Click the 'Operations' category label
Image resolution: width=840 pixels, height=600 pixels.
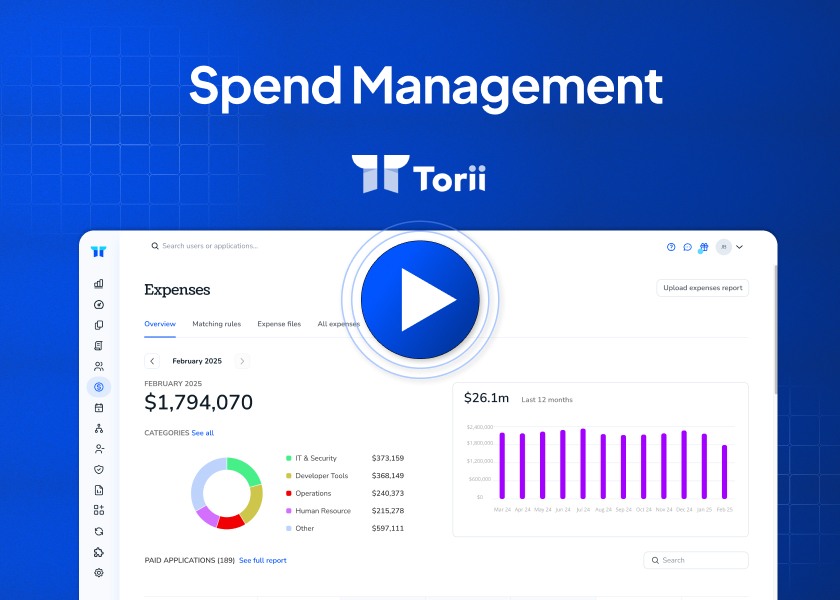(x=313, y=493)
